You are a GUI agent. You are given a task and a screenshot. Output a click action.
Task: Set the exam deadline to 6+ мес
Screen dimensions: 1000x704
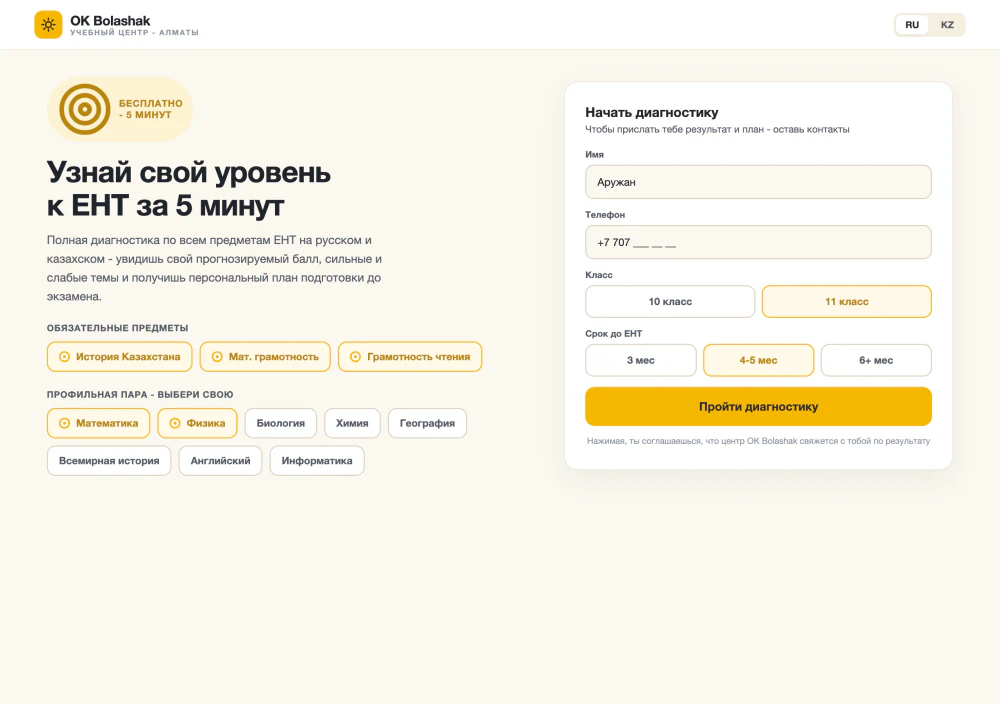pyautogui.click(x=876, y=360)
